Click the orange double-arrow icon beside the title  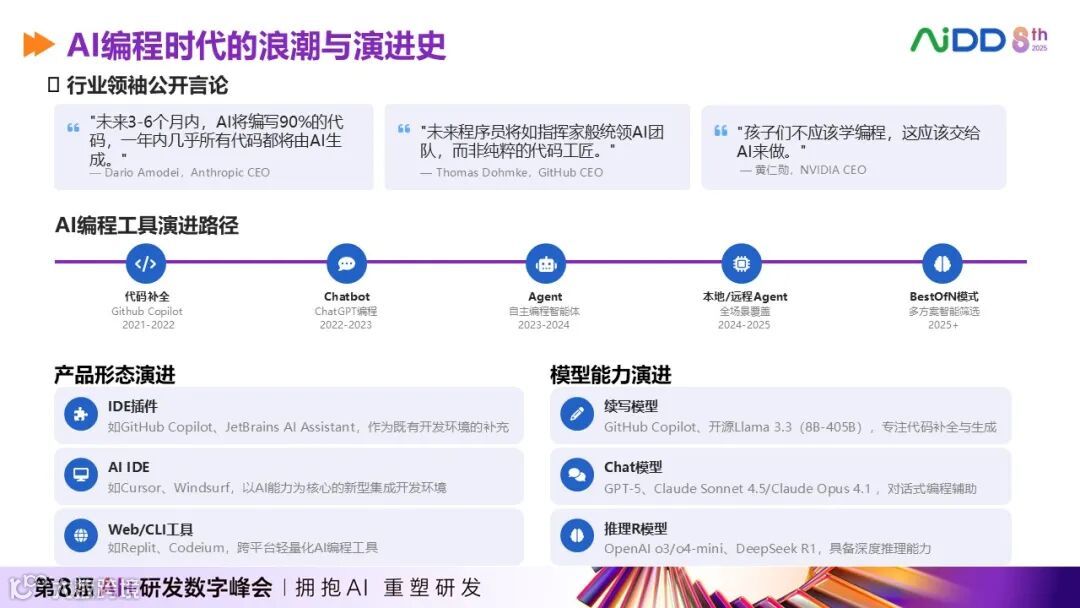click(39, 45)
